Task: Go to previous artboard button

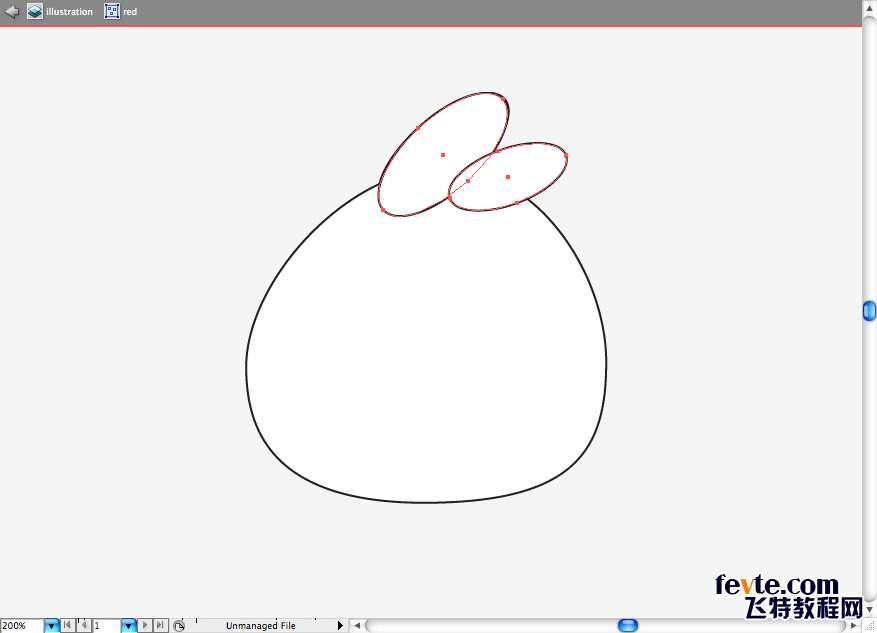Action: tap(83, 626)
